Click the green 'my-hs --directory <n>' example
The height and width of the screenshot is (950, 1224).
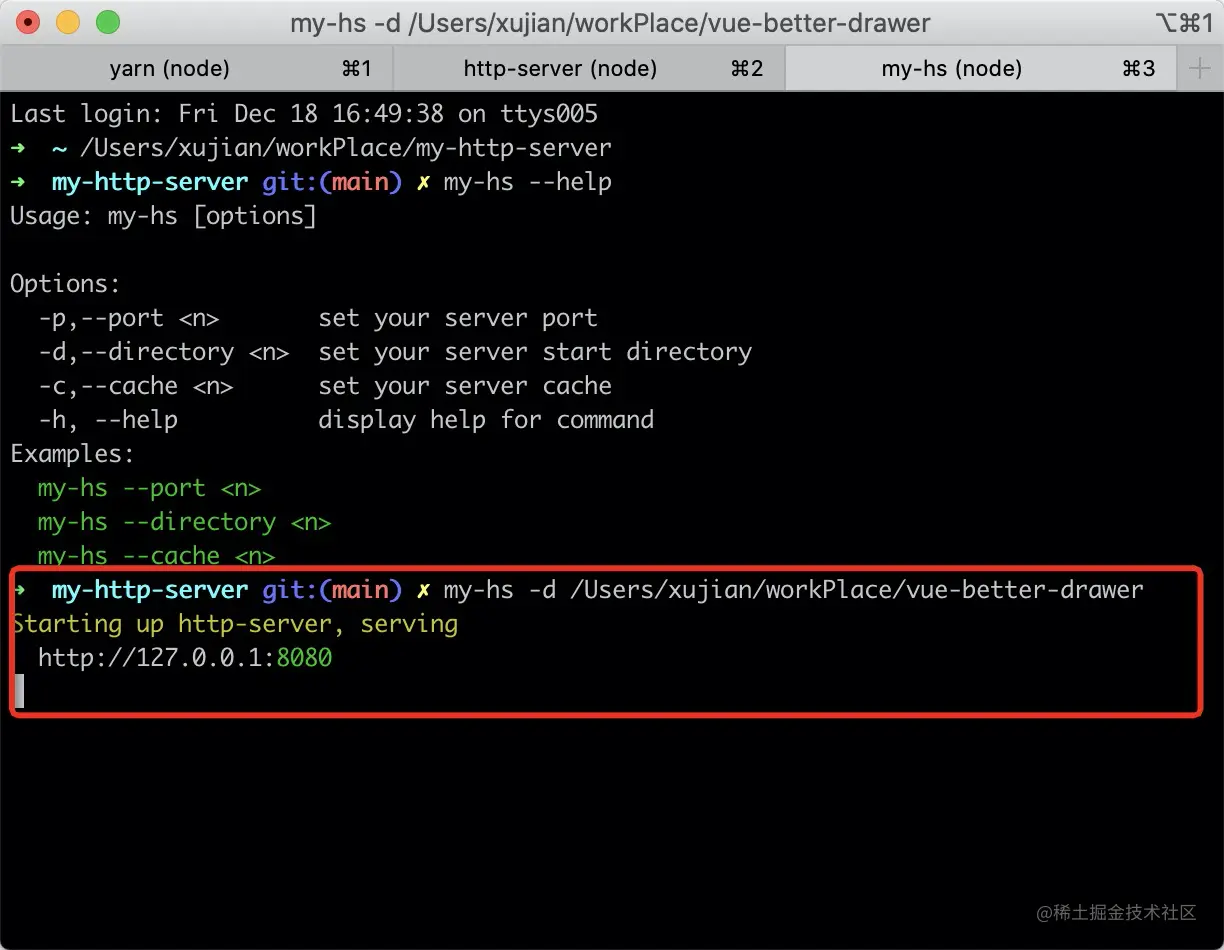(185, 522)
